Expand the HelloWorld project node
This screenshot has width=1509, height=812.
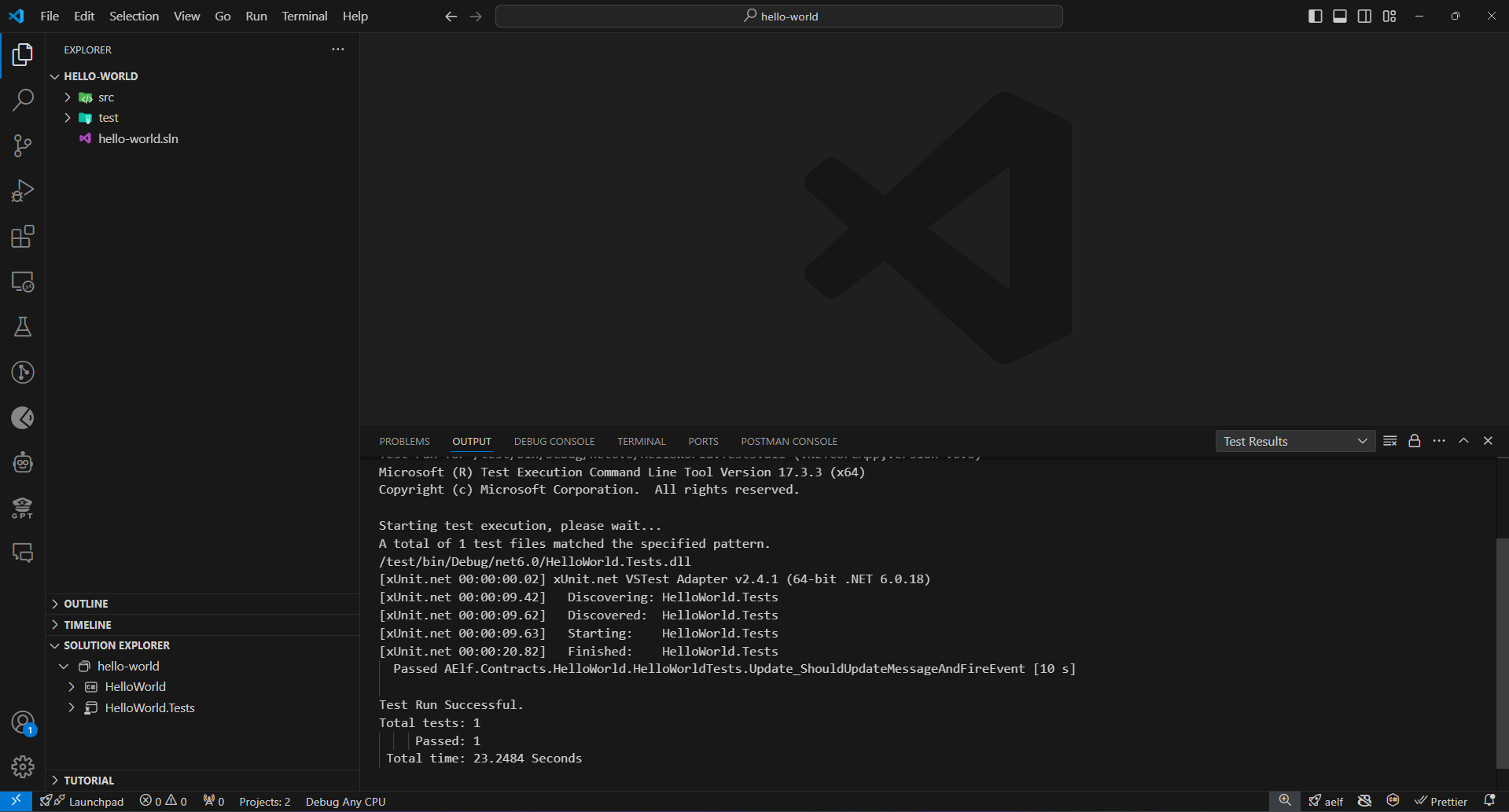click(x=72, y=687)
